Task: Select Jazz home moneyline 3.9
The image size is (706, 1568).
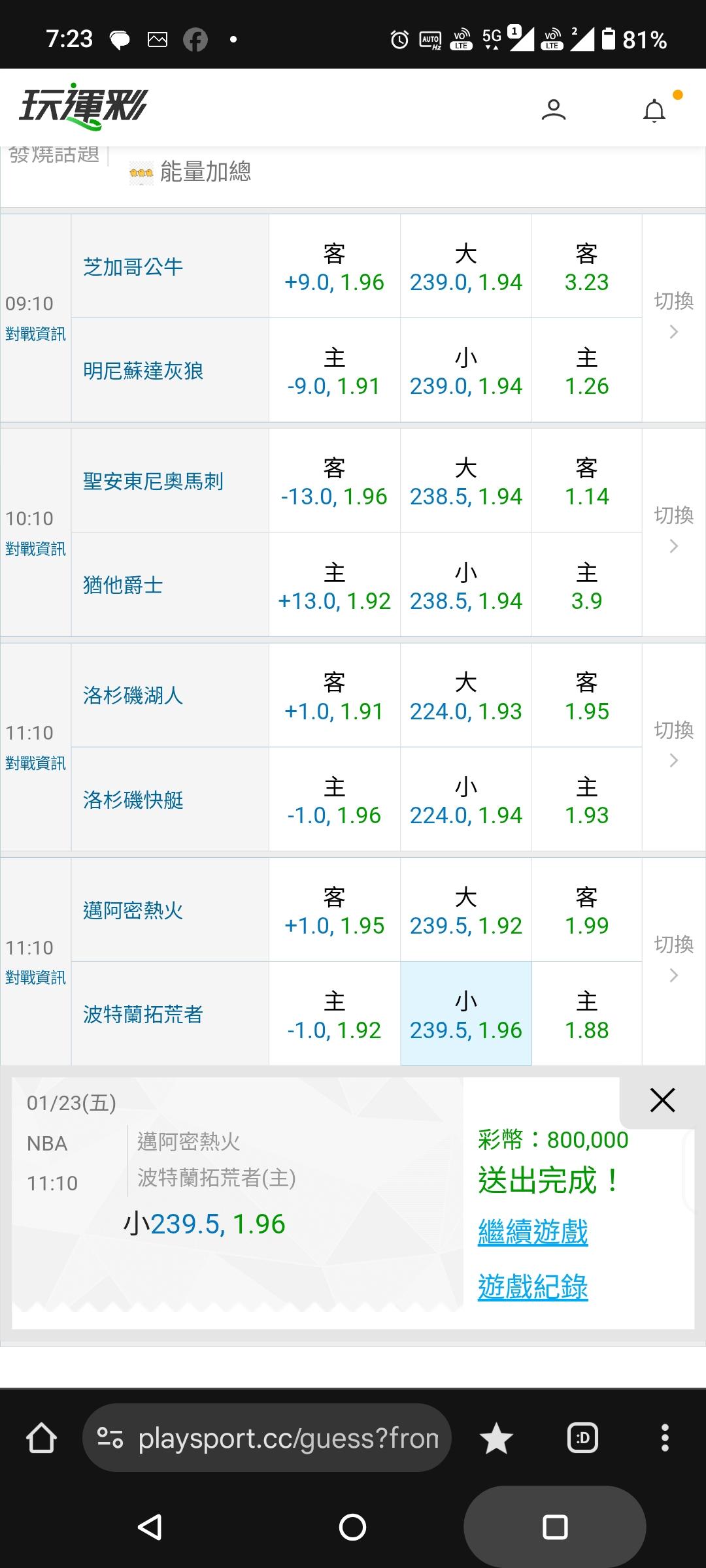Action: [586, 586]
